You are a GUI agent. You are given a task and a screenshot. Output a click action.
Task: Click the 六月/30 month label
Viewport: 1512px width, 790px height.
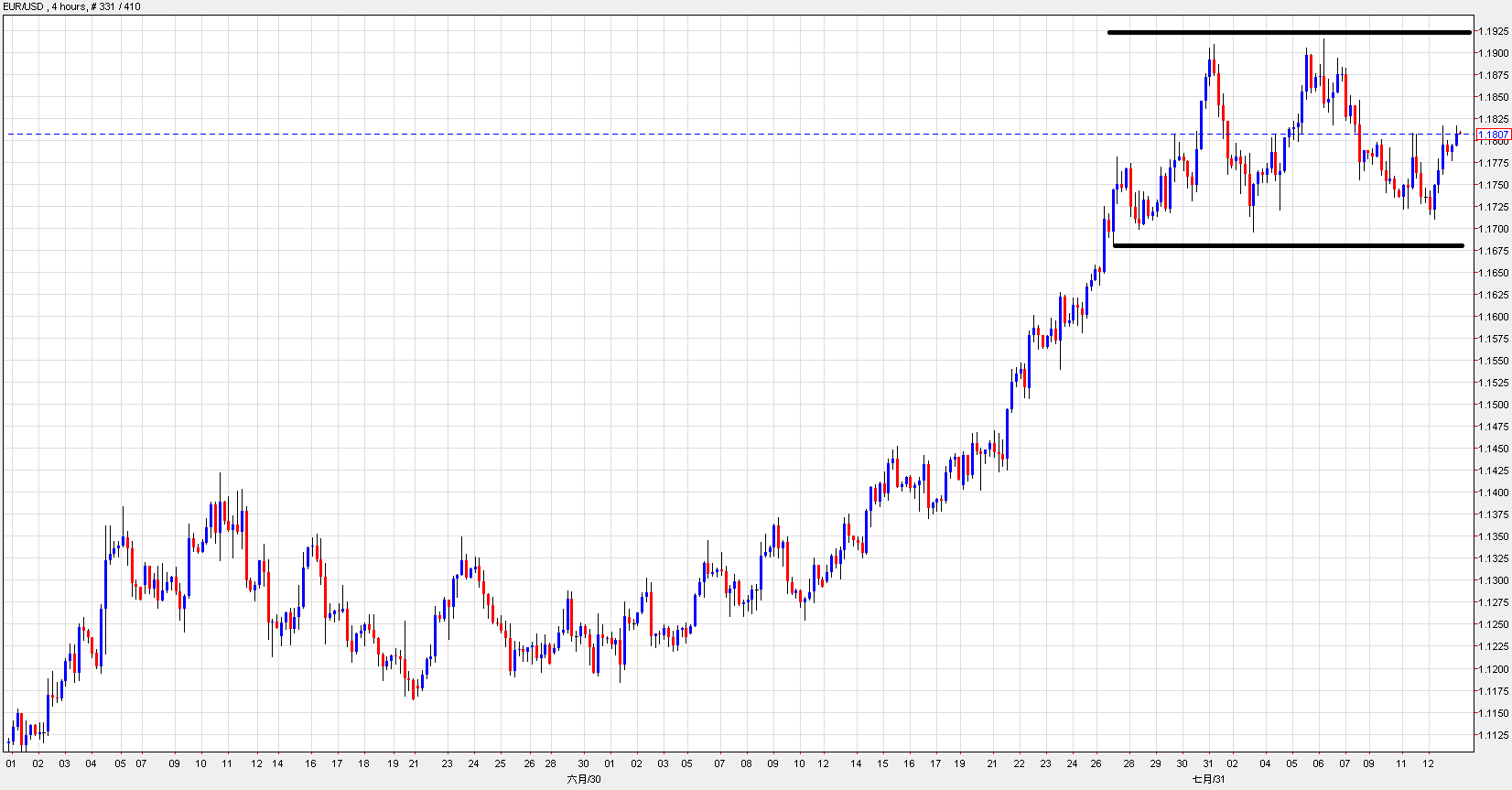(584, 779)
